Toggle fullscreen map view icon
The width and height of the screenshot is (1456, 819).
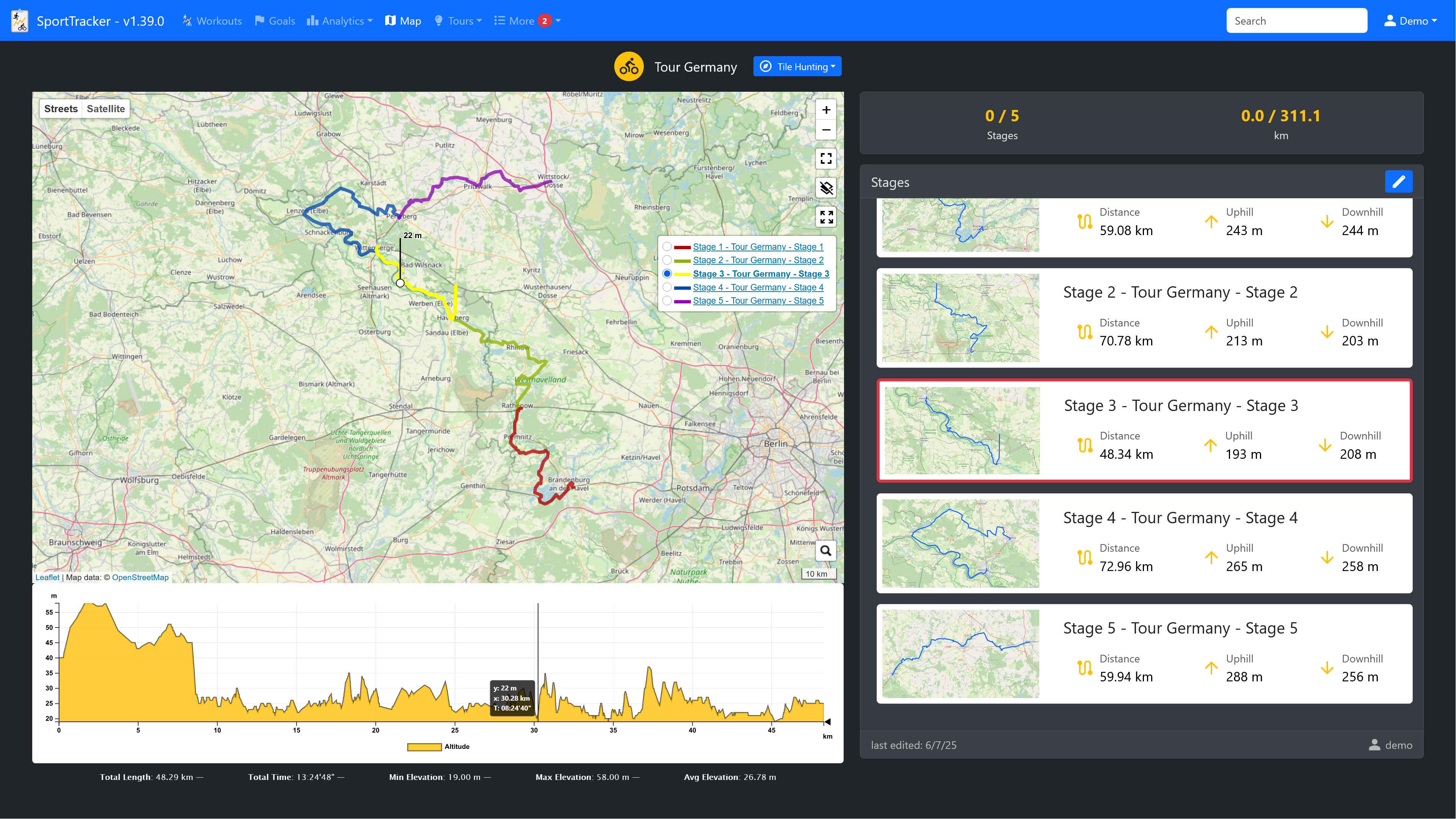(826, 159)
